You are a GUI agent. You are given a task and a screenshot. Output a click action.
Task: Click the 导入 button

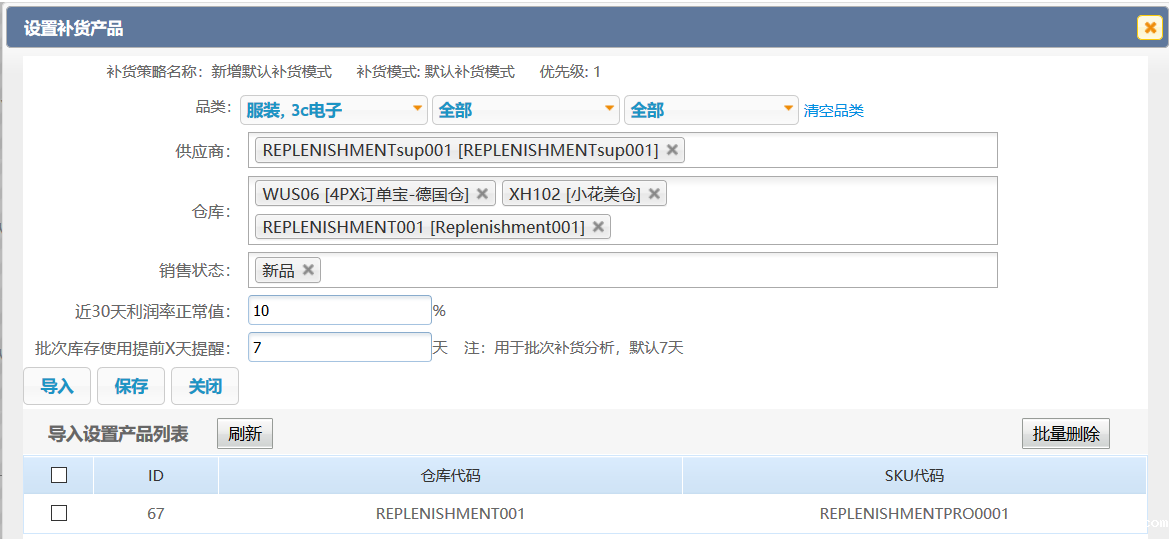pyautogui.click(x=57, y=386)
